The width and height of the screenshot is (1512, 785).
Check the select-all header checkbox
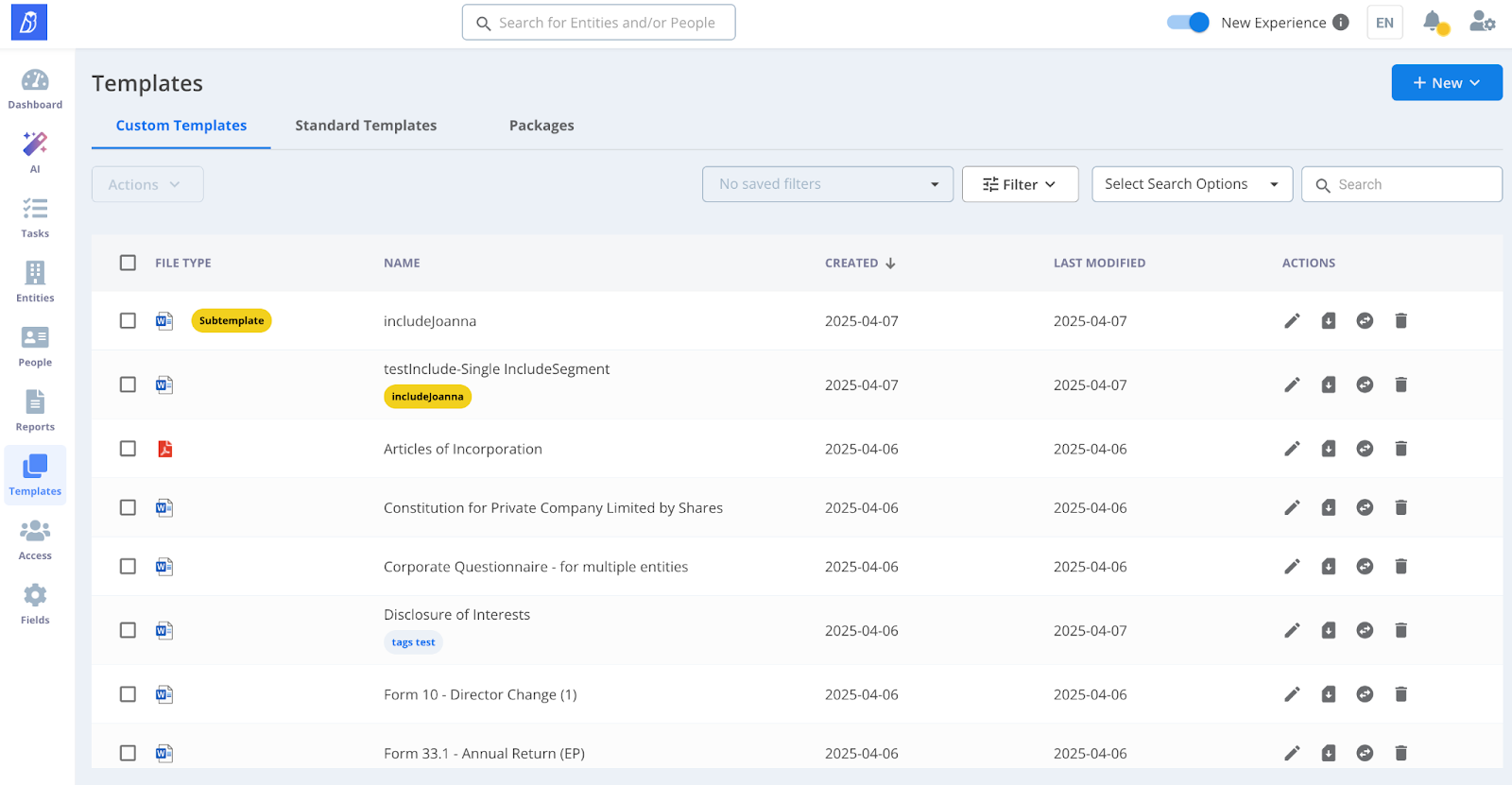(128, 263)
